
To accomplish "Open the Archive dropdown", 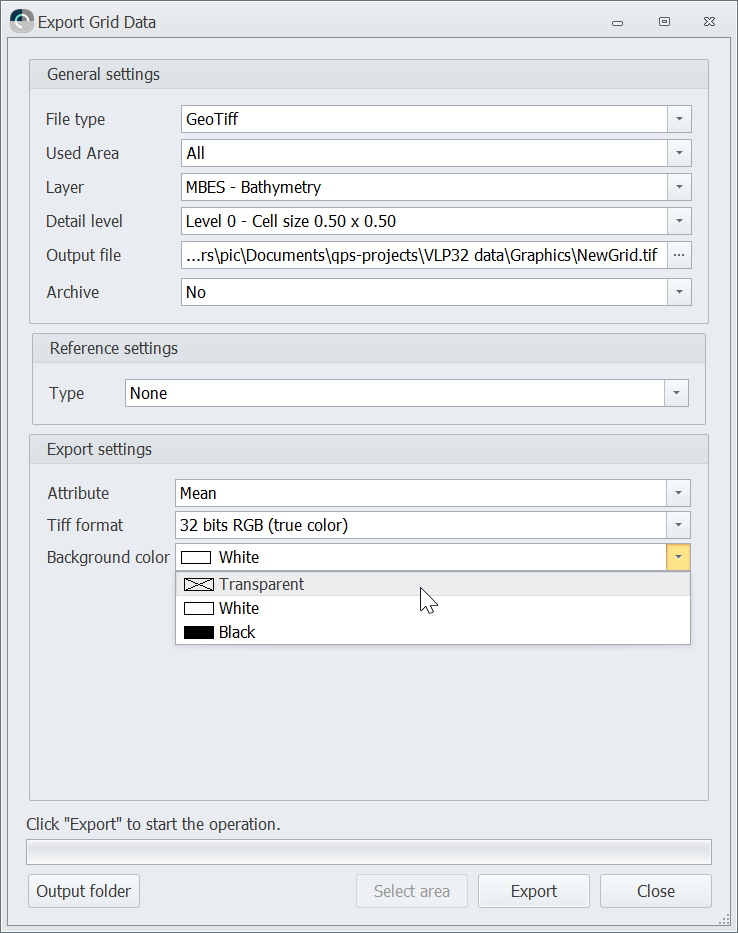I will [x=679, y=292].
